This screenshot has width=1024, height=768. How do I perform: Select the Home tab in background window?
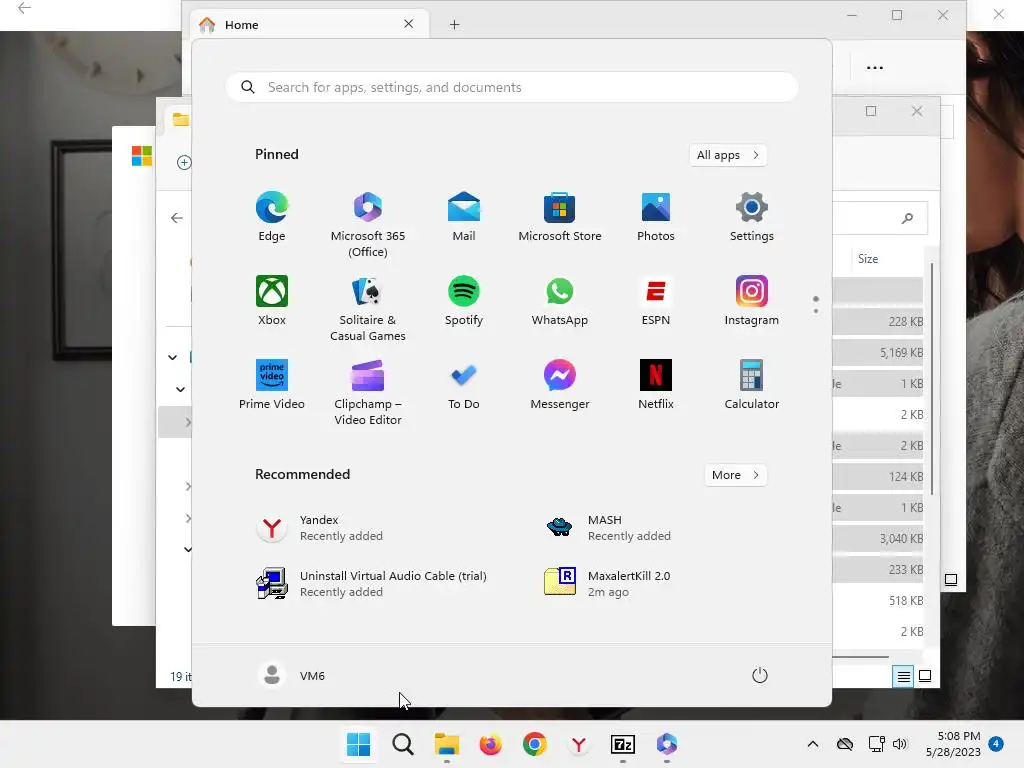[310, 25]
